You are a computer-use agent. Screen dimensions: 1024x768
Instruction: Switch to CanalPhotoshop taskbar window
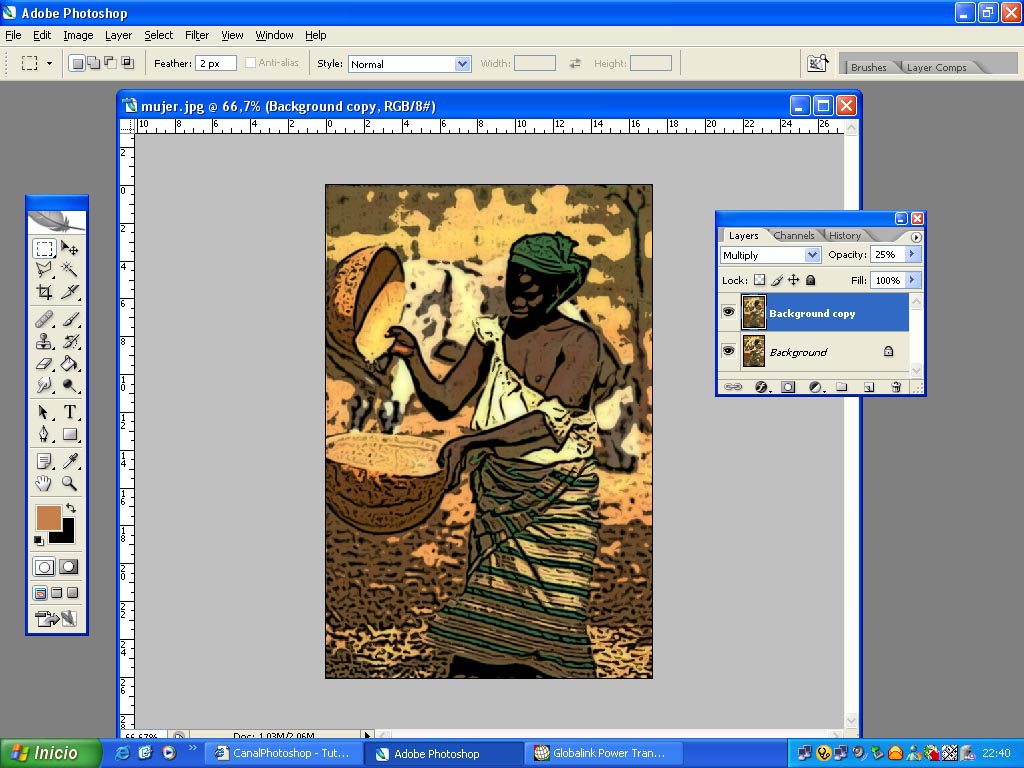[x=284, y=753]
